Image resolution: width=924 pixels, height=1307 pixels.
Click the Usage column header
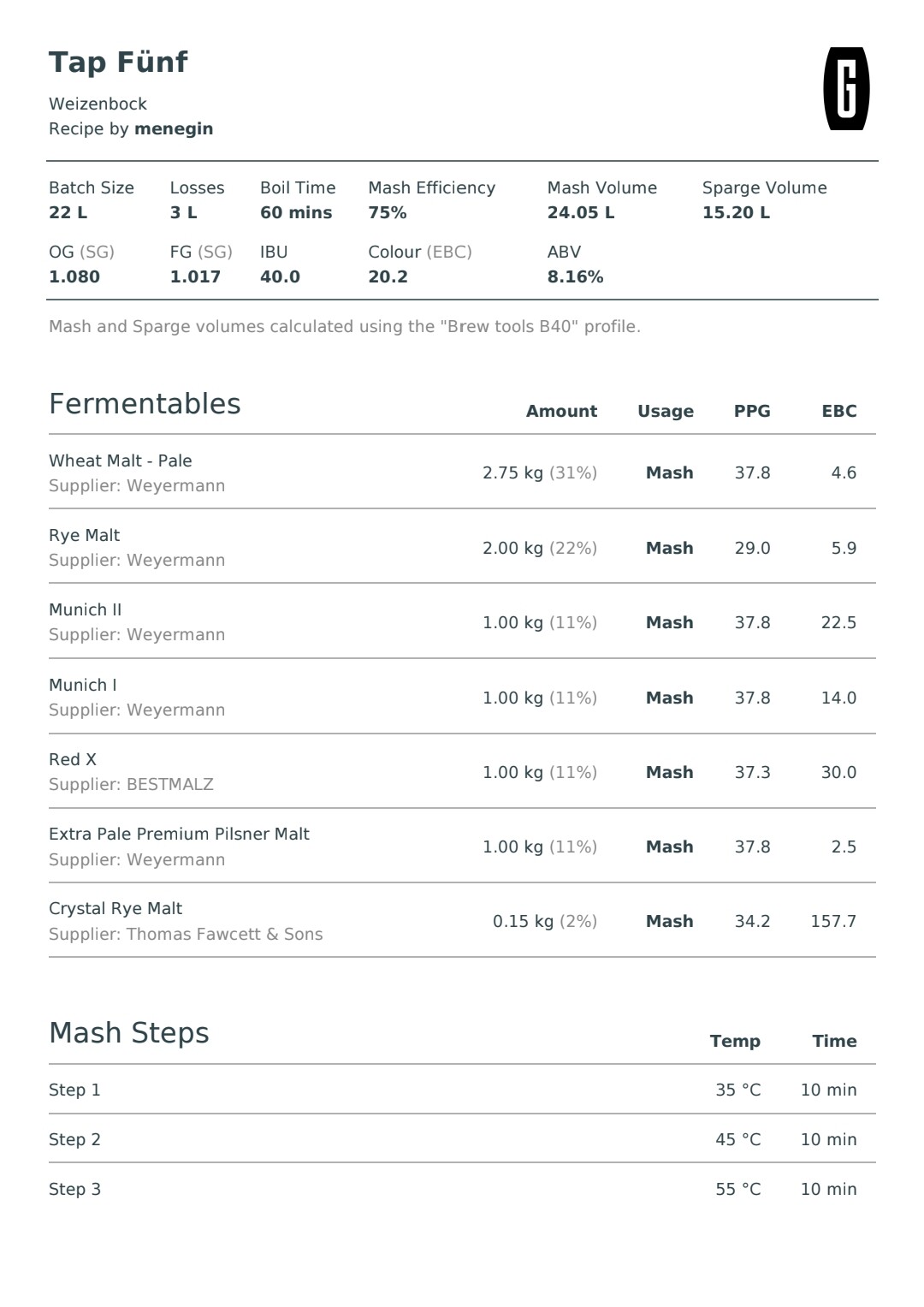tap(666, 412)
